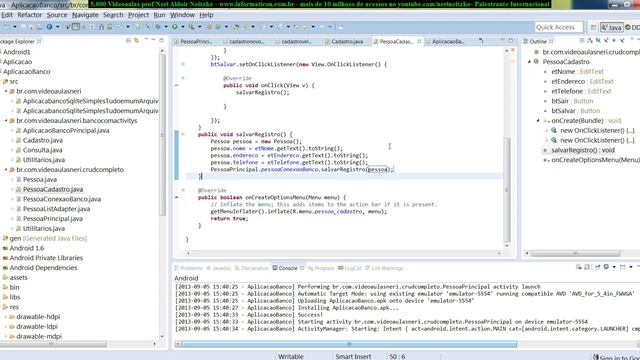This screenshot has width=640, height=360.
Task: Click the Package Explorer vertical scrollbar
Action: click(162, 135)
